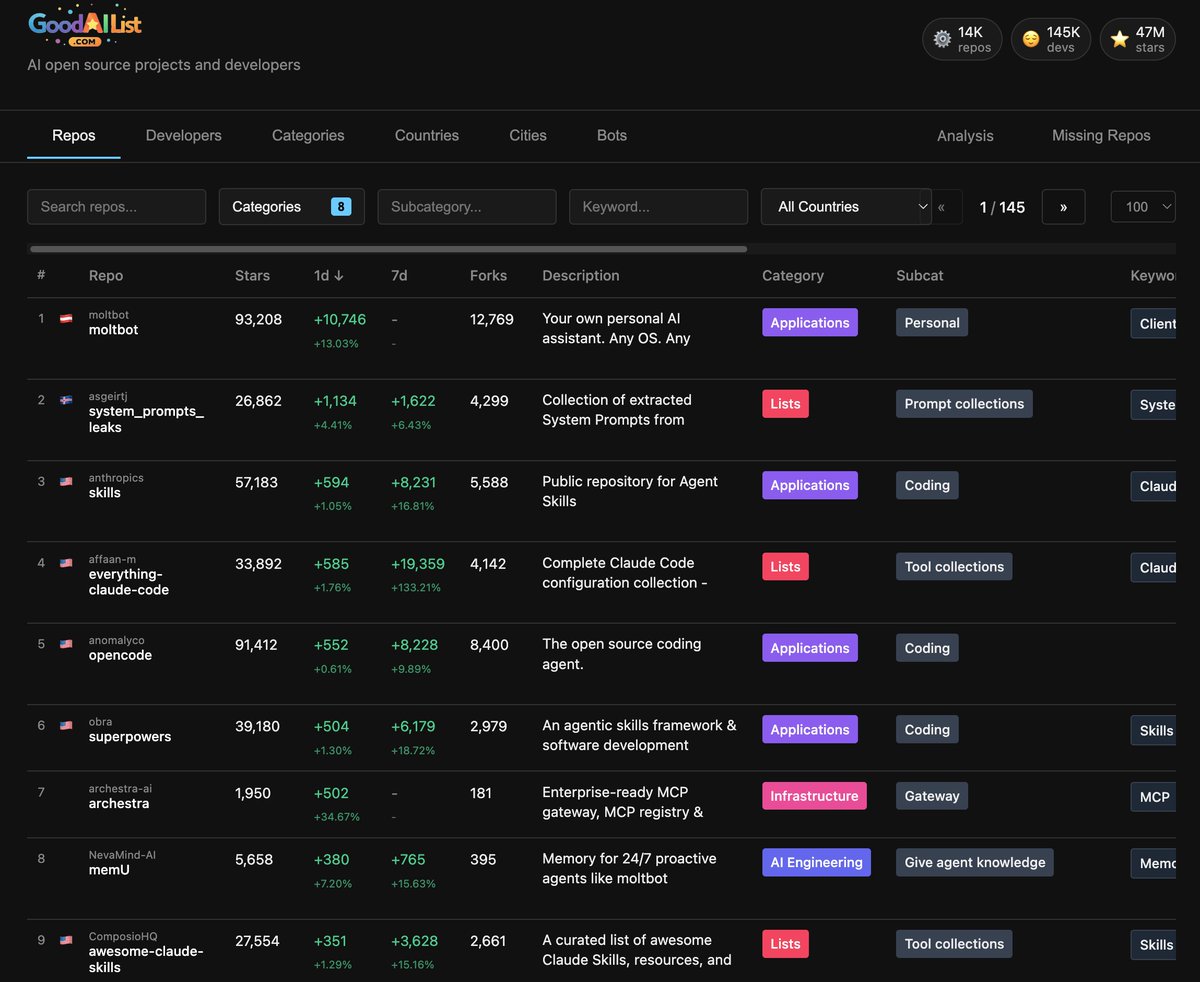Screen dimensions: 1200x982
Task: Open the All Countries dropdown
Action: pos(845,207)
